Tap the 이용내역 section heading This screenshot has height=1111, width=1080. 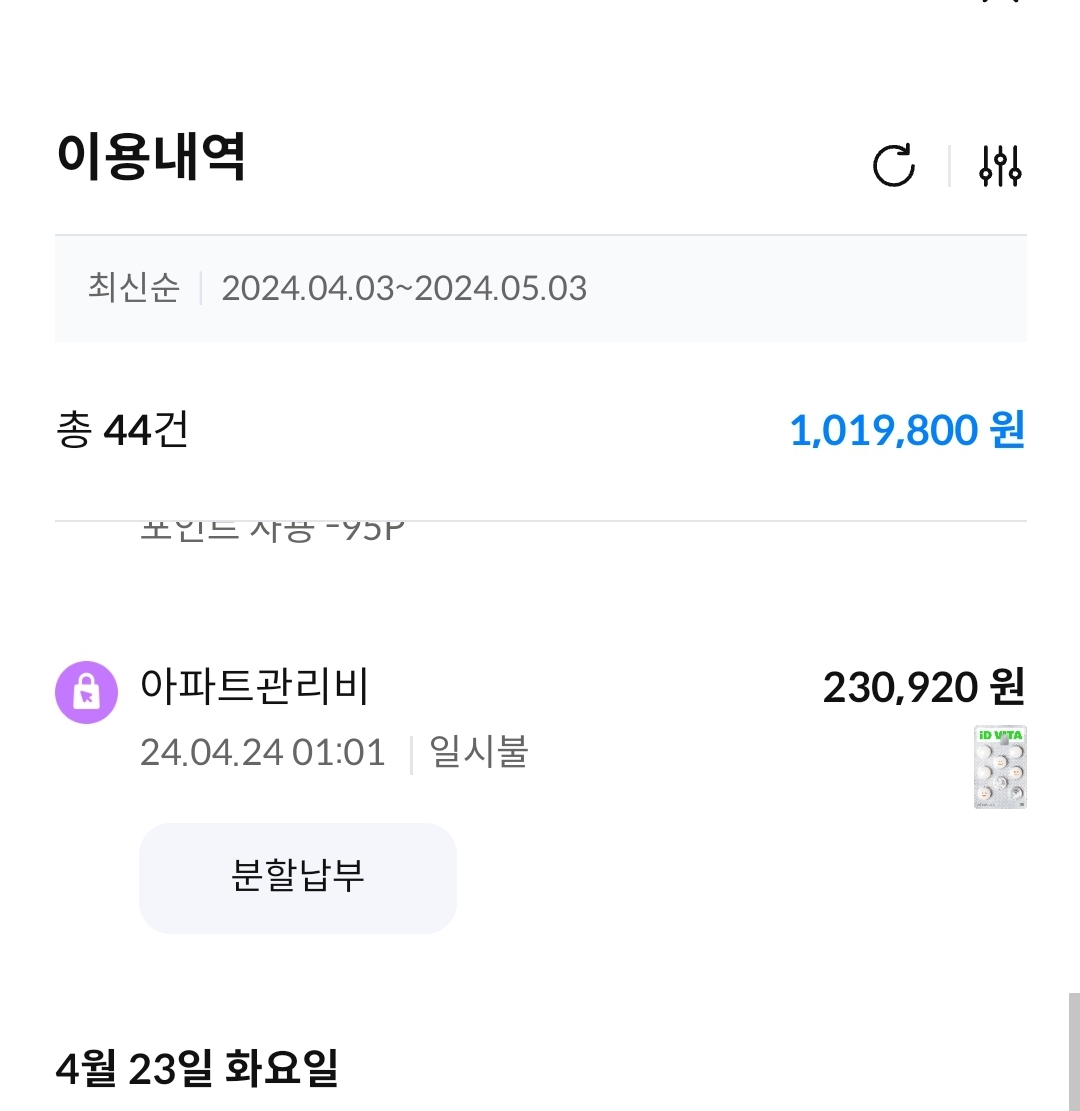151,157
